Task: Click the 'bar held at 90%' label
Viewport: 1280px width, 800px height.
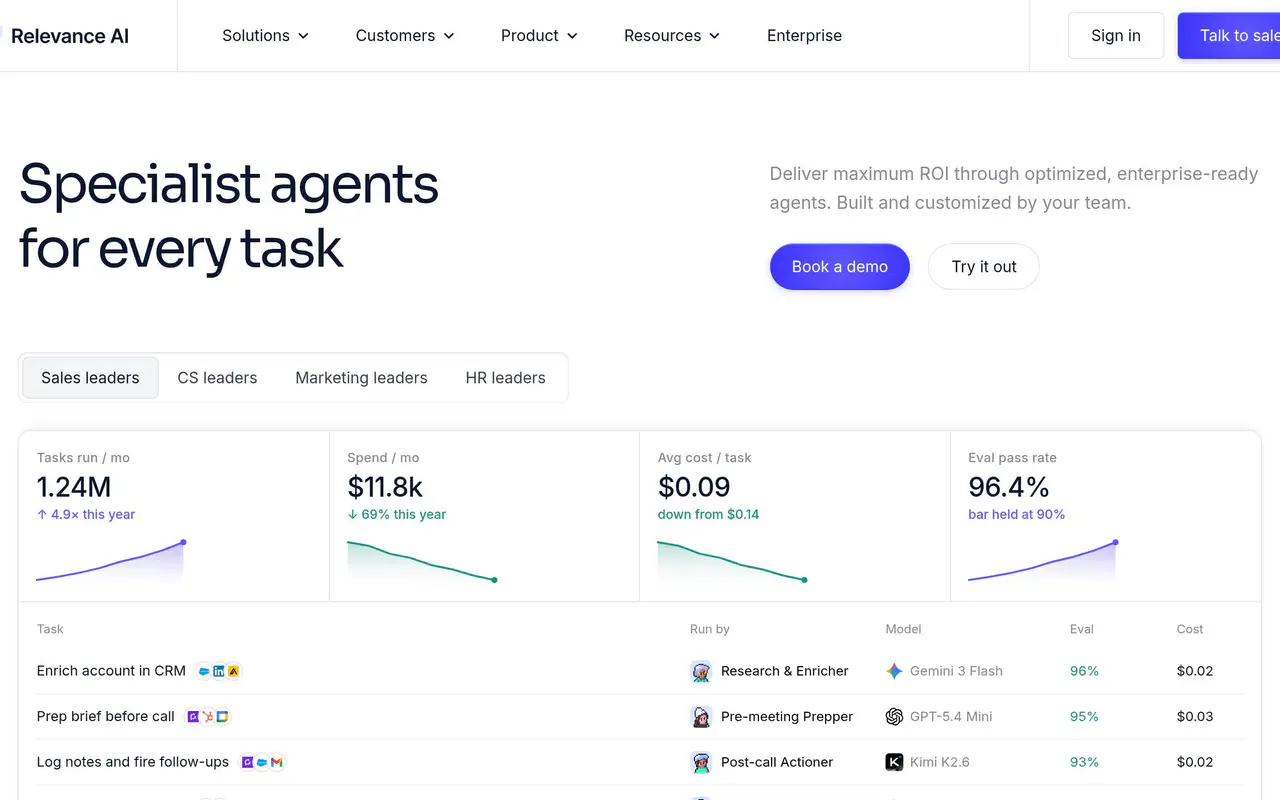Action: tap(1016, 515)
